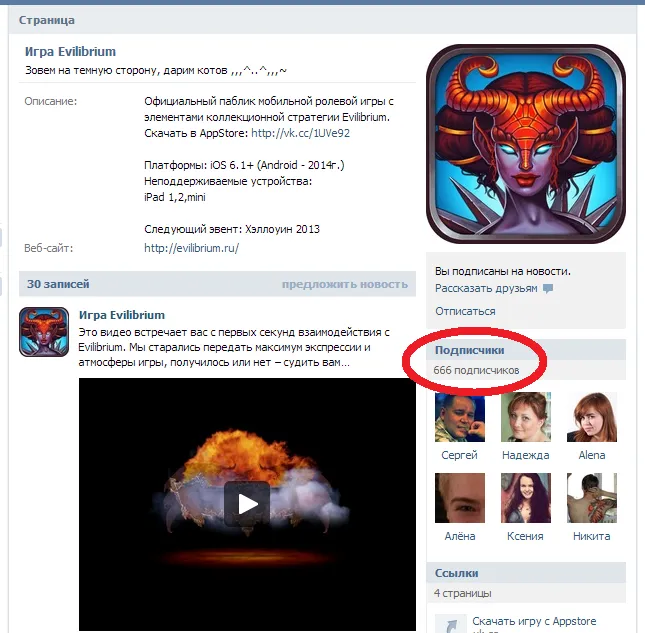Screen dimensions: 645x633
Task: Open the Ссылки section header
Action: tap(527, 573)
